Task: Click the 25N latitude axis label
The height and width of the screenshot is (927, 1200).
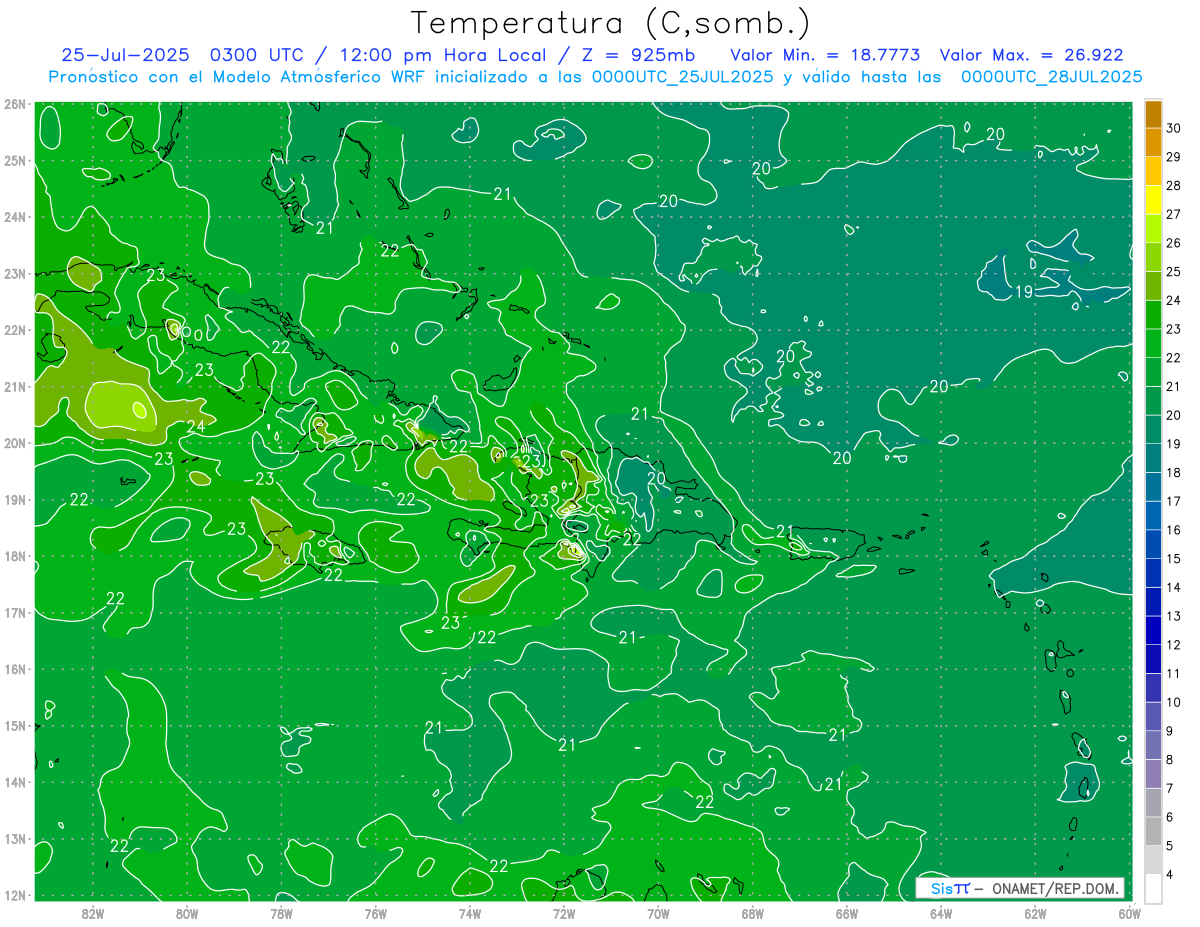Action: 15,160
